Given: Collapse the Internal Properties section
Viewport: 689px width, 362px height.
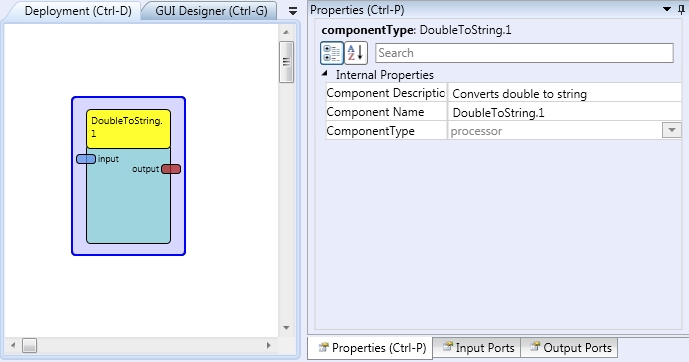Looking at the screenshot, I should [x=325, y=74].
